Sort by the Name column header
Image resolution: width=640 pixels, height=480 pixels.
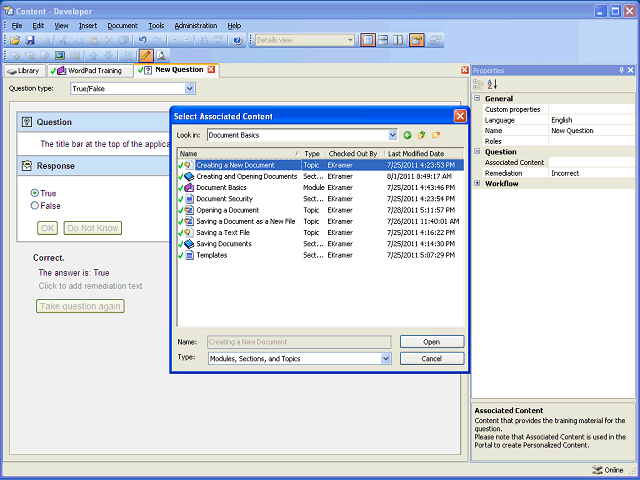[x=240, y=154]
